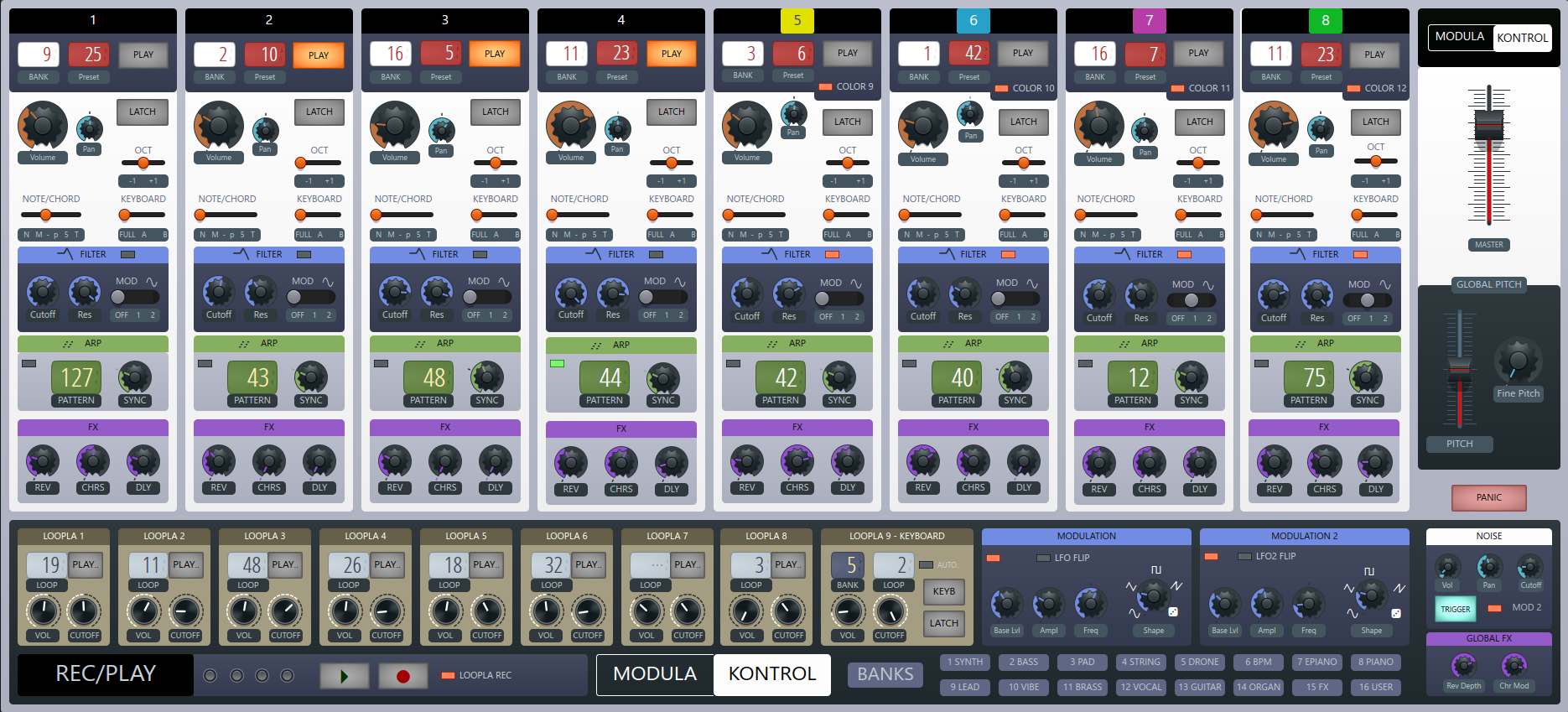Image resolution: width=1568 pixels, height=712 pixels.
Task: Toggle the LFO FLIP checkbox
Action: pos(1043,558)
